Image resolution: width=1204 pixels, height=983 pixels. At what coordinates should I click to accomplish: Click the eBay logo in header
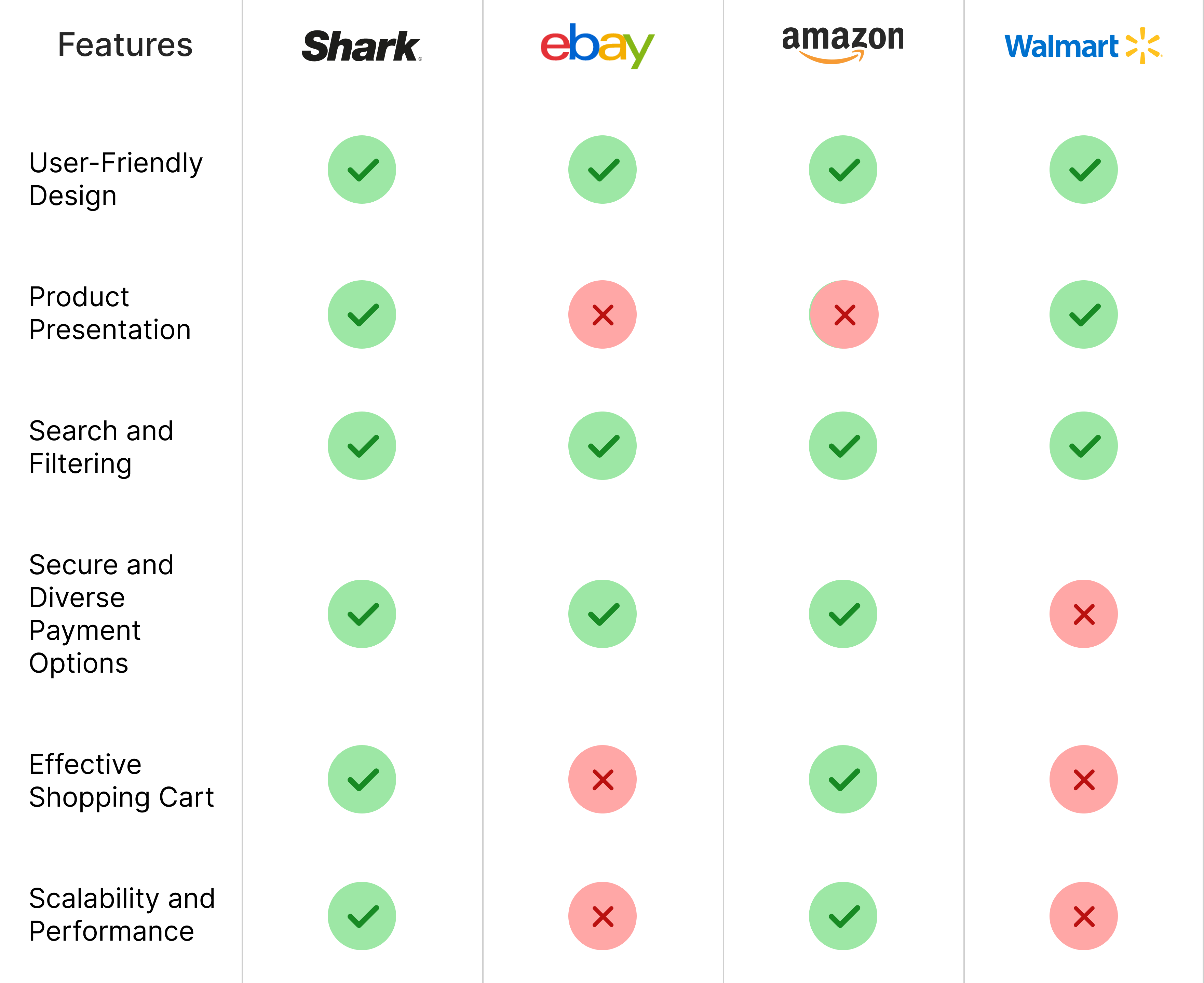coord(597,46)
